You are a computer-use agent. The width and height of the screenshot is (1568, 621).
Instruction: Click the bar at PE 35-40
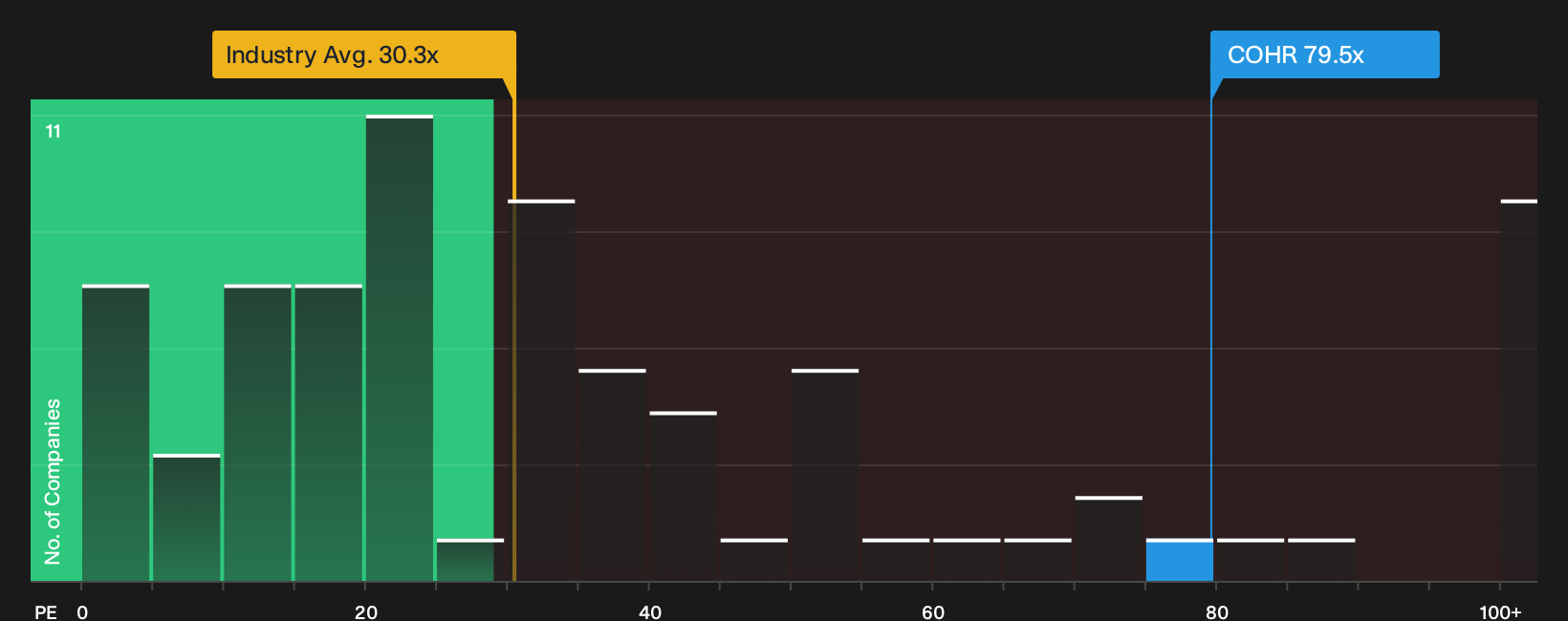tap(612, 475)
